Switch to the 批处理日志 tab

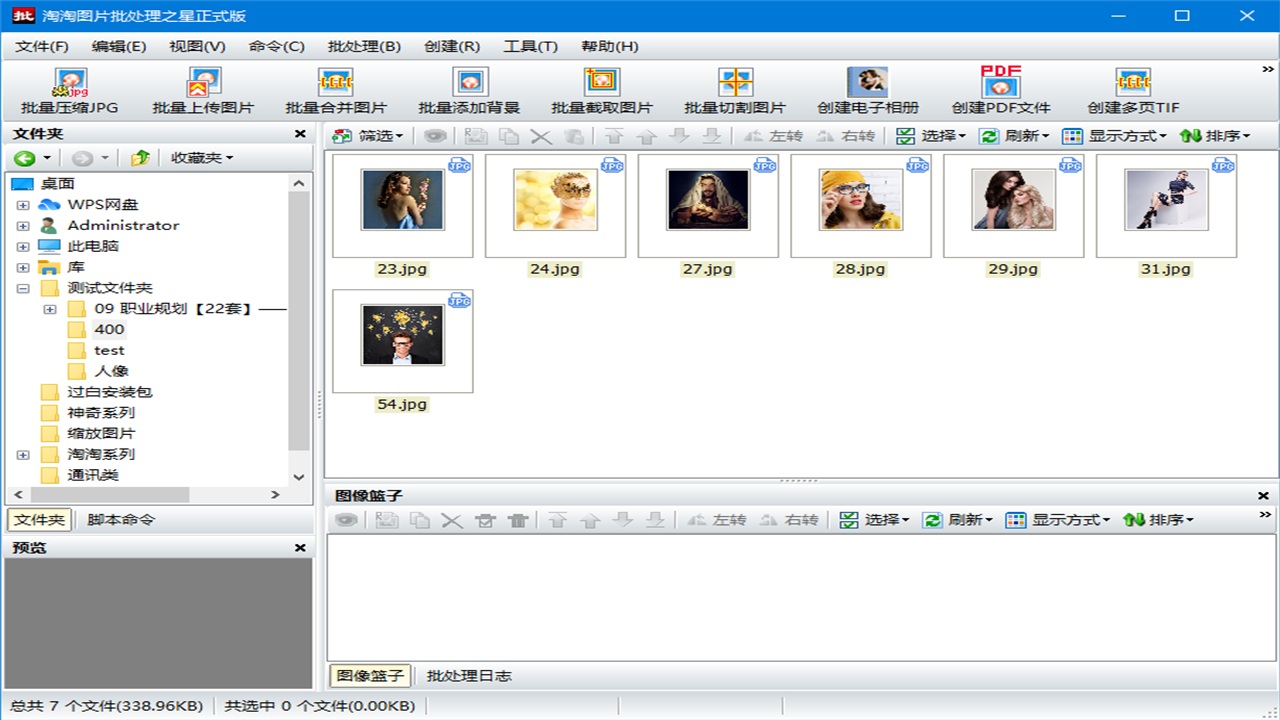pos(469,676)
